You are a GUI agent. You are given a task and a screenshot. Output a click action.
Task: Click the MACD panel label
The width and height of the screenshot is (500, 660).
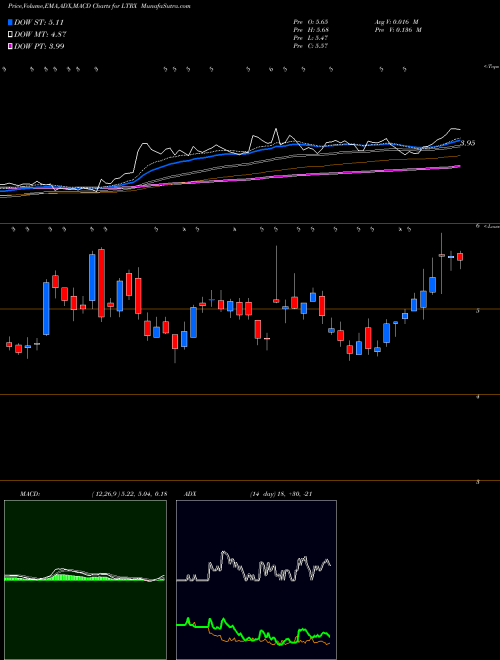pos(30,494)
